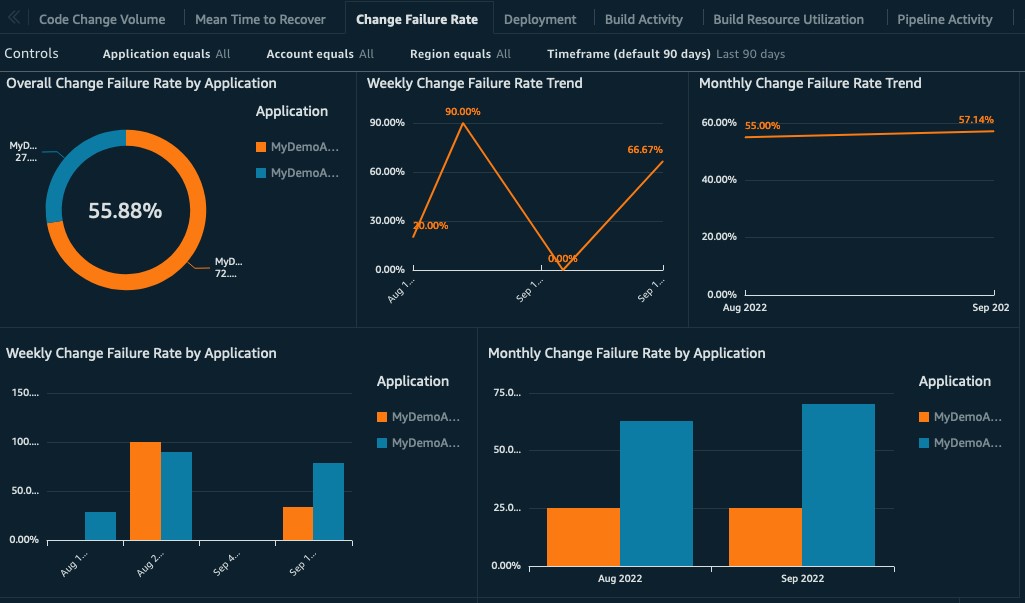1025x603 pixels.
Task: Open the Account equals All filter
Action: (320, 54)
